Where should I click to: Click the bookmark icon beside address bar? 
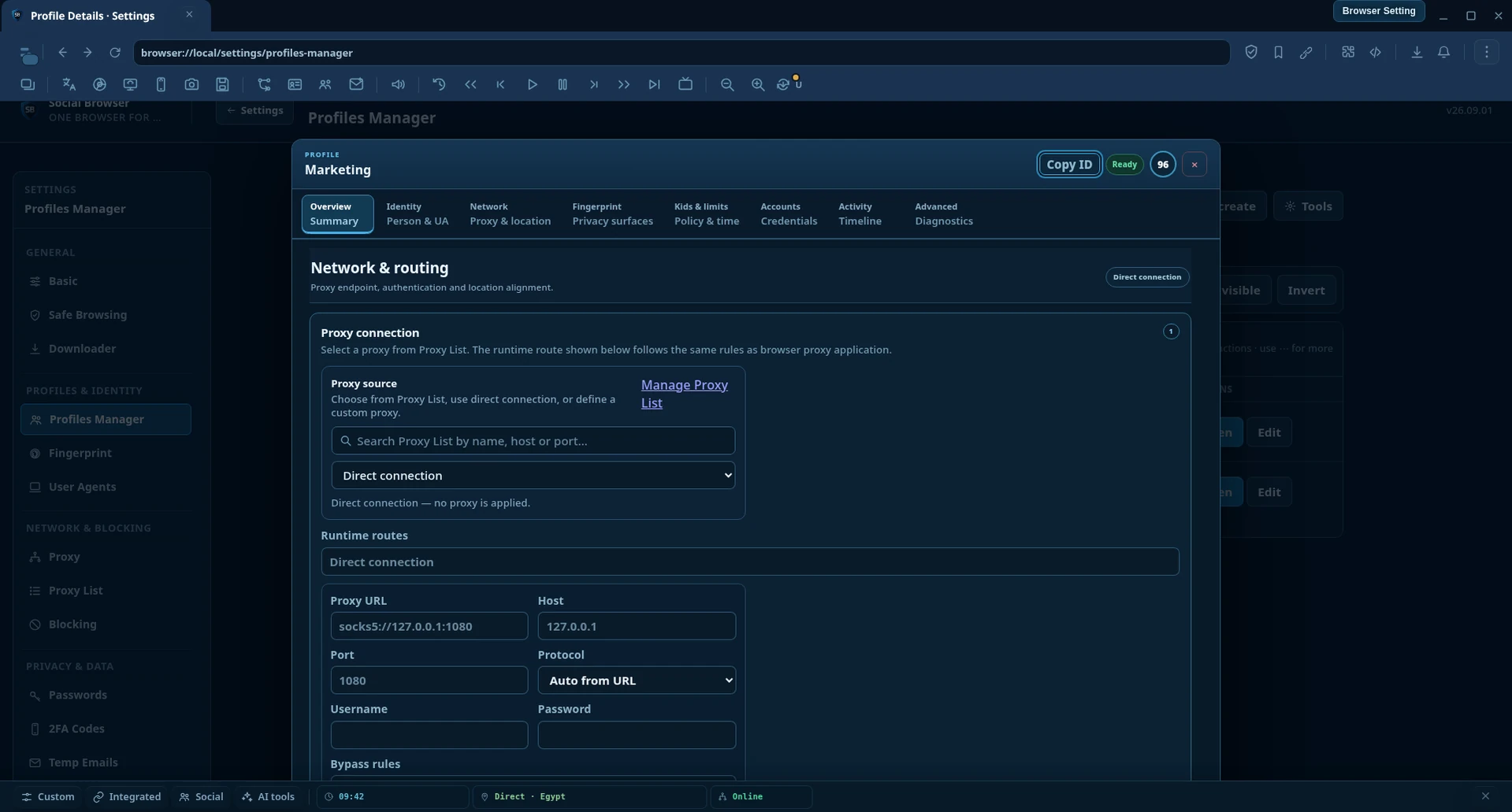[1278, 52]
